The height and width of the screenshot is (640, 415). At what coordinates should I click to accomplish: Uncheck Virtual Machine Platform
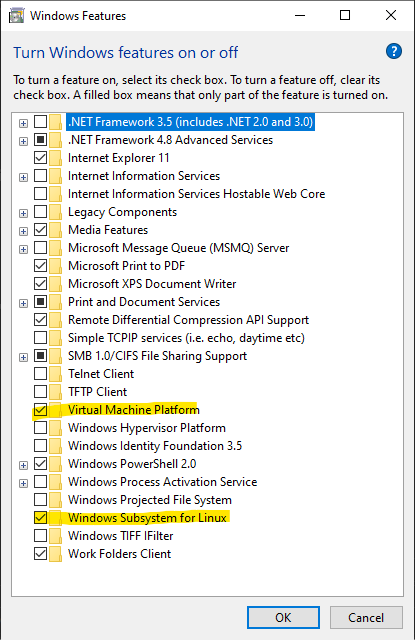[40, 410]
